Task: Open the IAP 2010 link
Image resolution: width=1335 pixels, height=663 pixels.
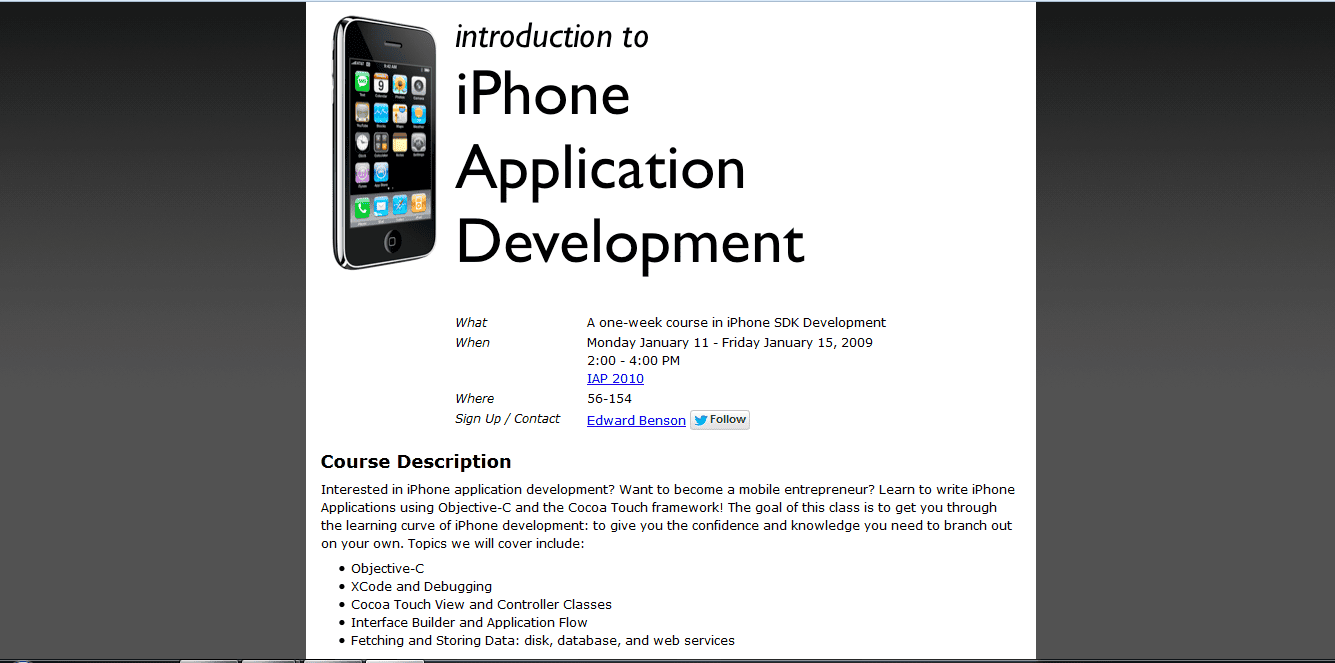Action: click(615, 379)
